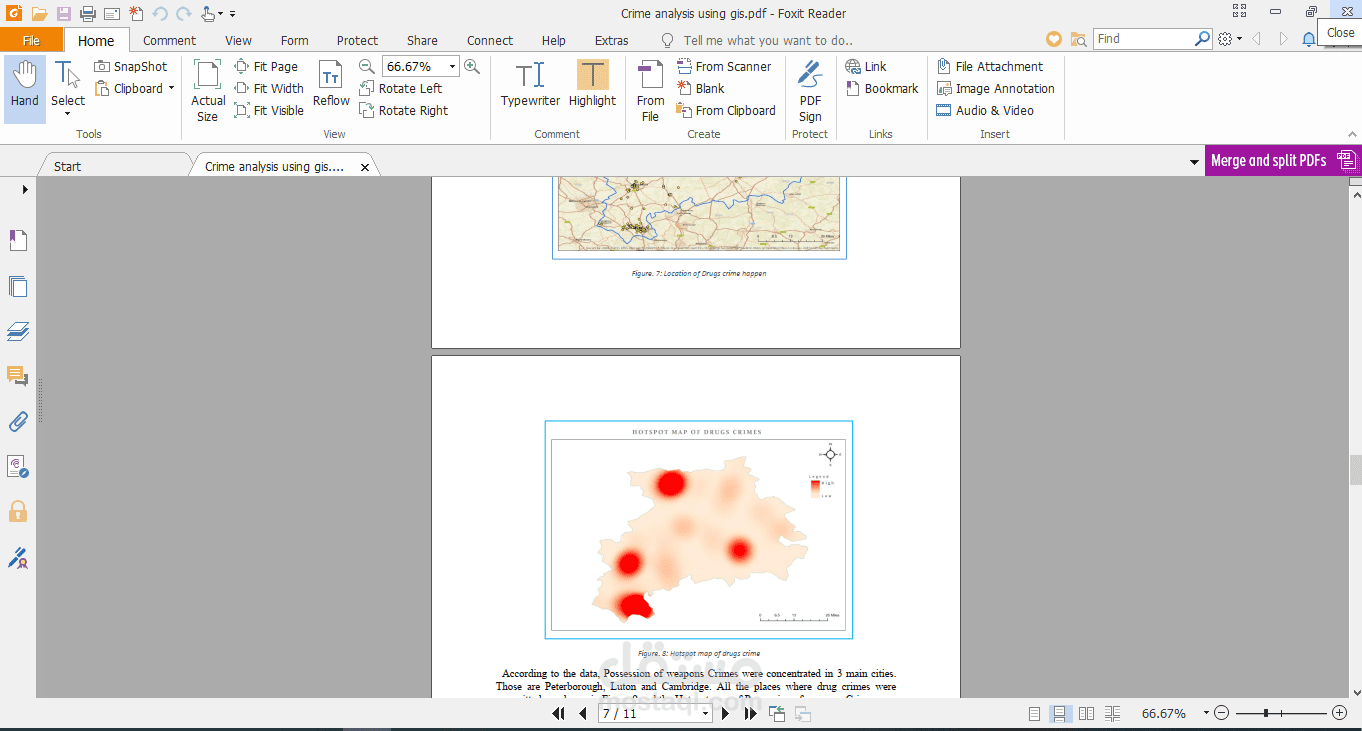The image size is (1362, 731).
Task: Open the page number dropdown 7 / 11
Action: (x=705, y=714)
